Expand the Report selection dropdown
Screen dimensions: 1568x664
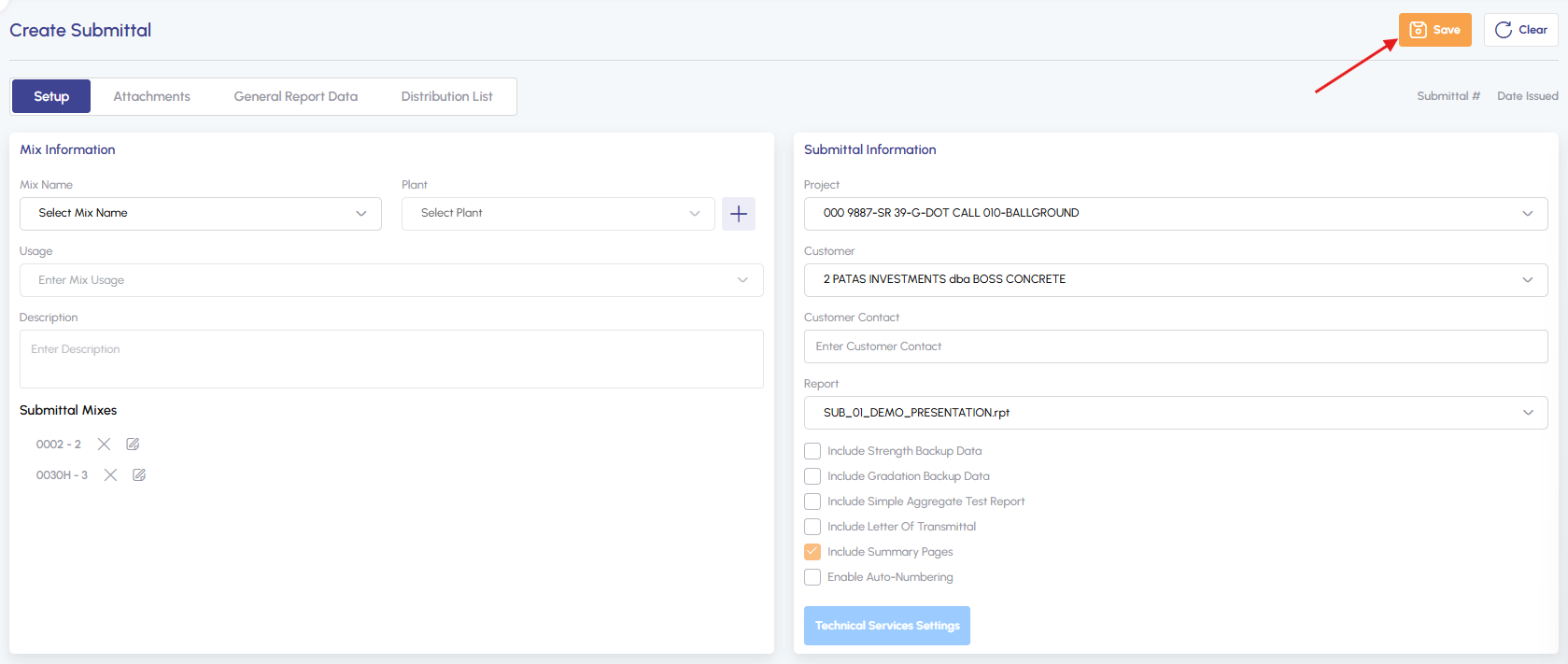pos(1175,413)
